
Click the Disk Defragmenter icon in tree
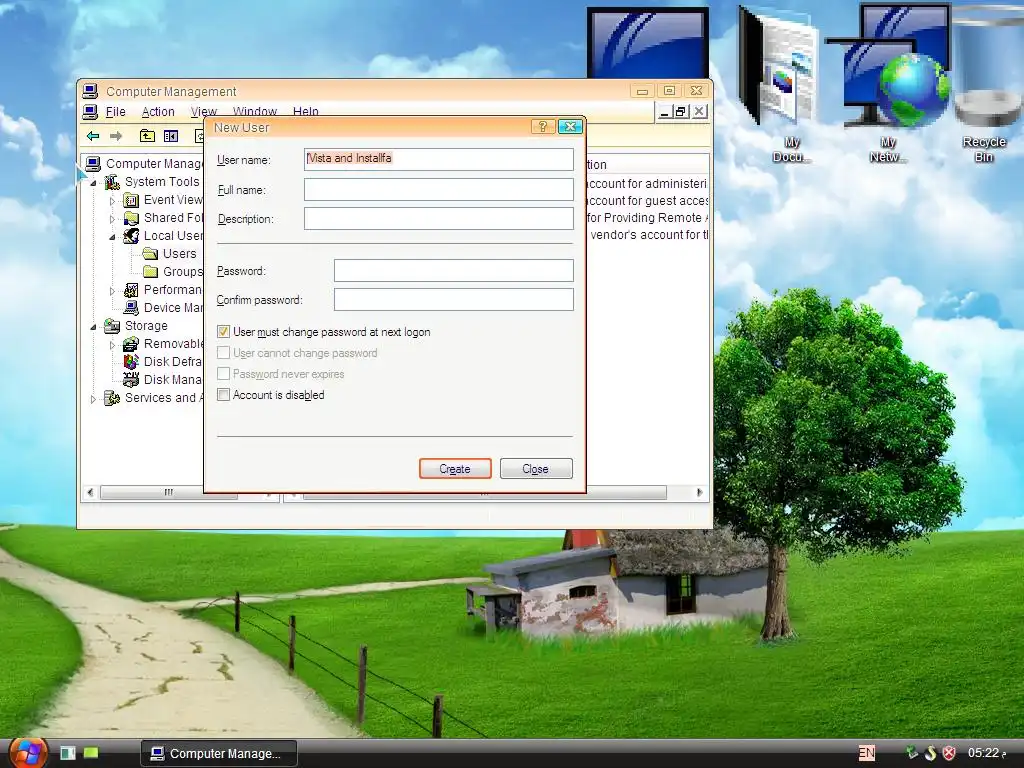[131, 361]
